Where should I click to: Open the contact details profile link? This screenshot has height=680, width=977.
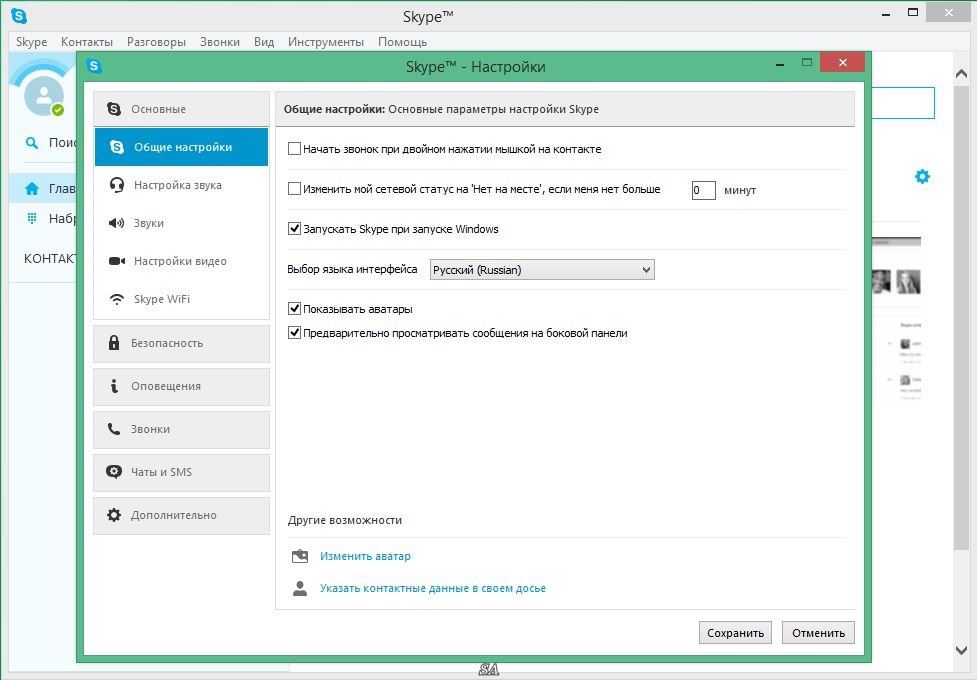(x=432, y=588)
